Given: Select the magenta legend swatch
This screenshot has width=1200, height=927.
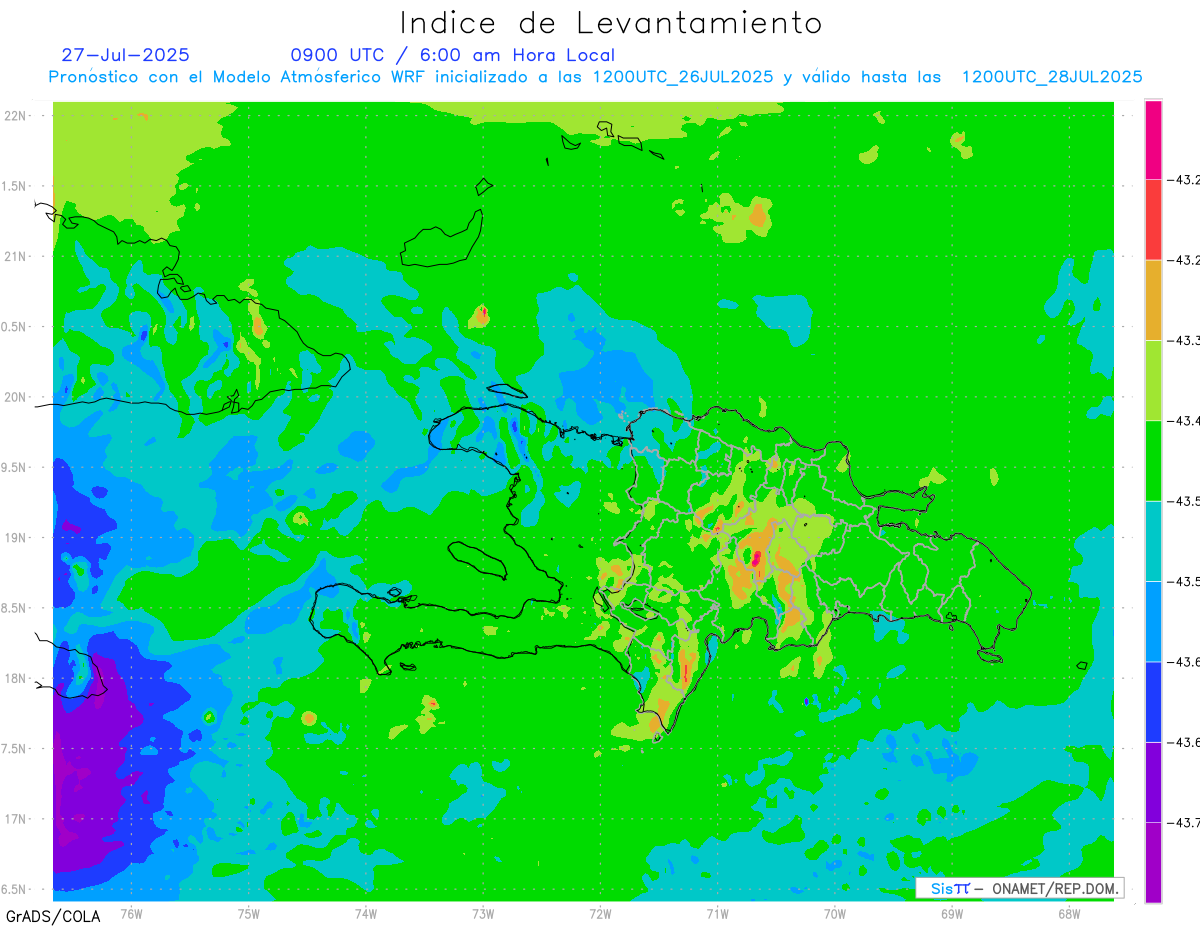Looking at the screenshot, I should pos(1153,140).
